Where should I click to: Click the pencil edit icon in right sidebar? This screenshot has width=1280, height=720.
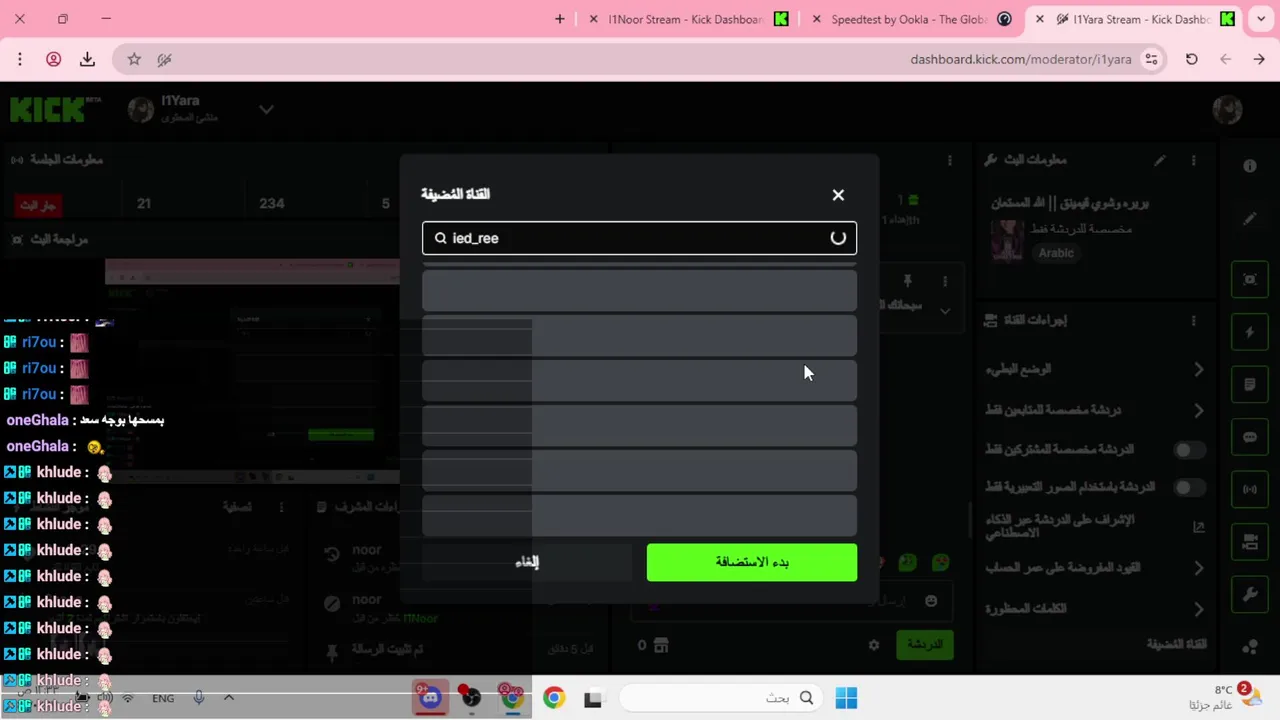pos(1250,219)
